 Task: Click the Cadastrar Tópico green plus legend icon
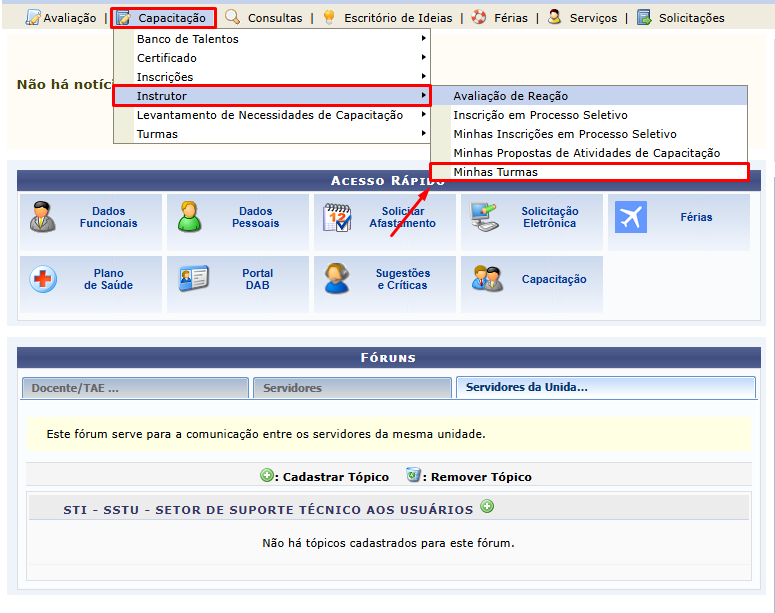[x=267, y=476]
